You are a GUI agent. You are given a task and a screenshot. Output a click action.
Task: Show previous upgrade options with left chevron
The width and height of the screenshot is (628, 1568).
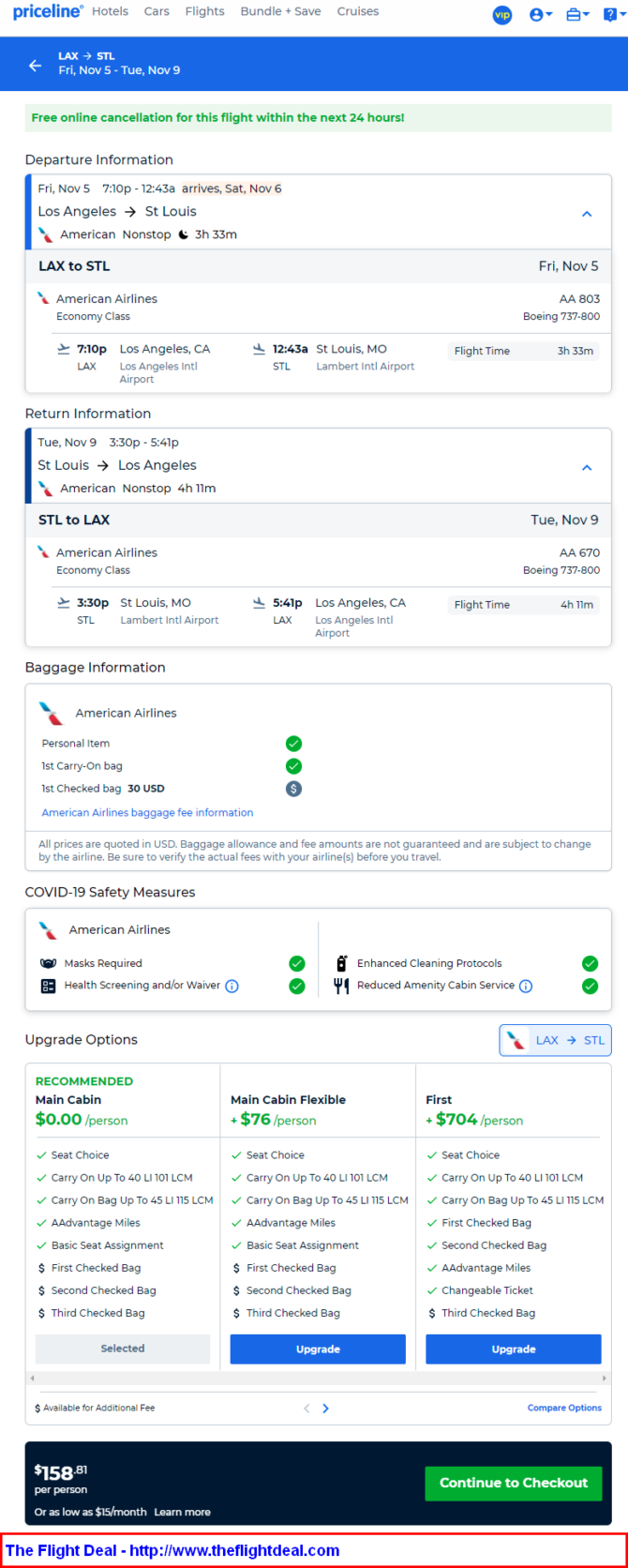(306, 1408)
